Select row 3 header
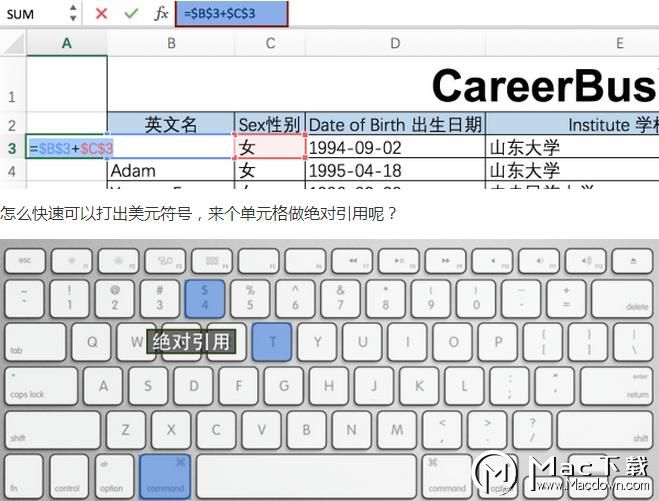Image resolution: width=659 pixels, height=501 pixels. (x=12, y=148)
